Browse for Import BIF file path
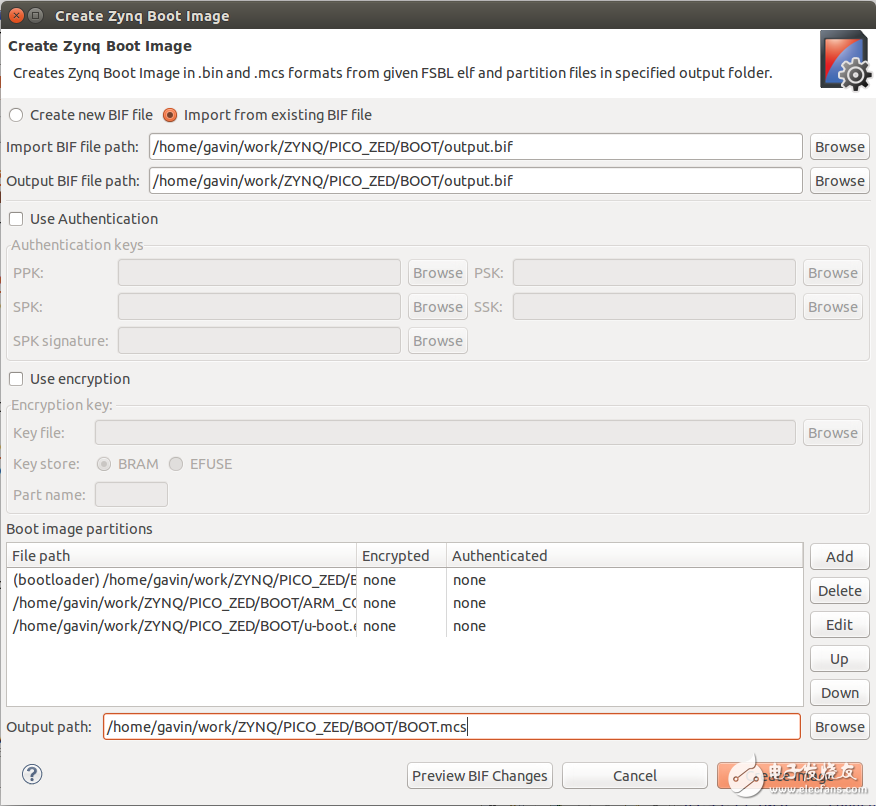Screen dimensions: 876x806 pos(839,147)
